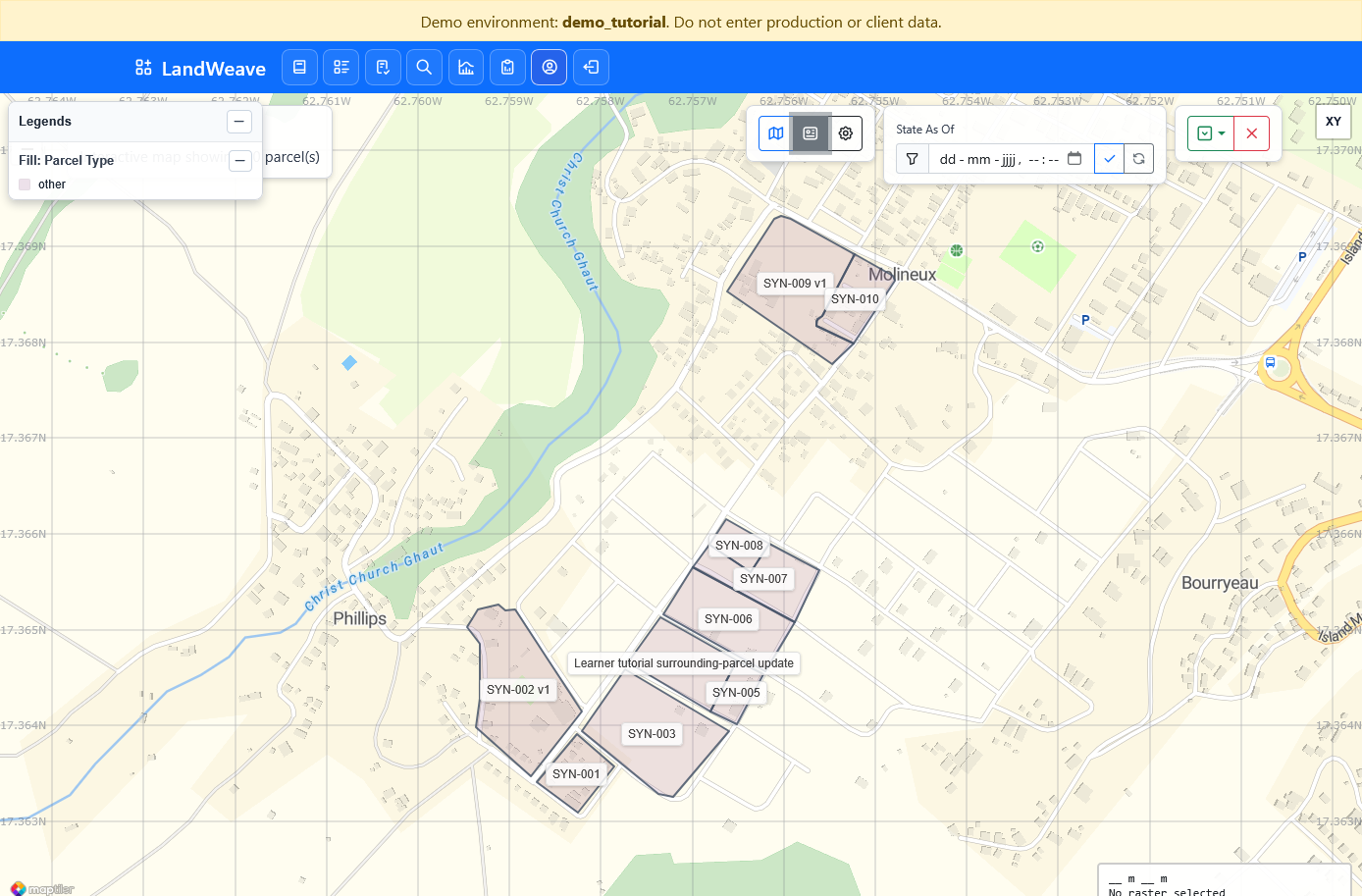The height and width of the screenshot is (896, 1362).
Task: Click the blue diamond marker on the map
Action: [349, 363]
